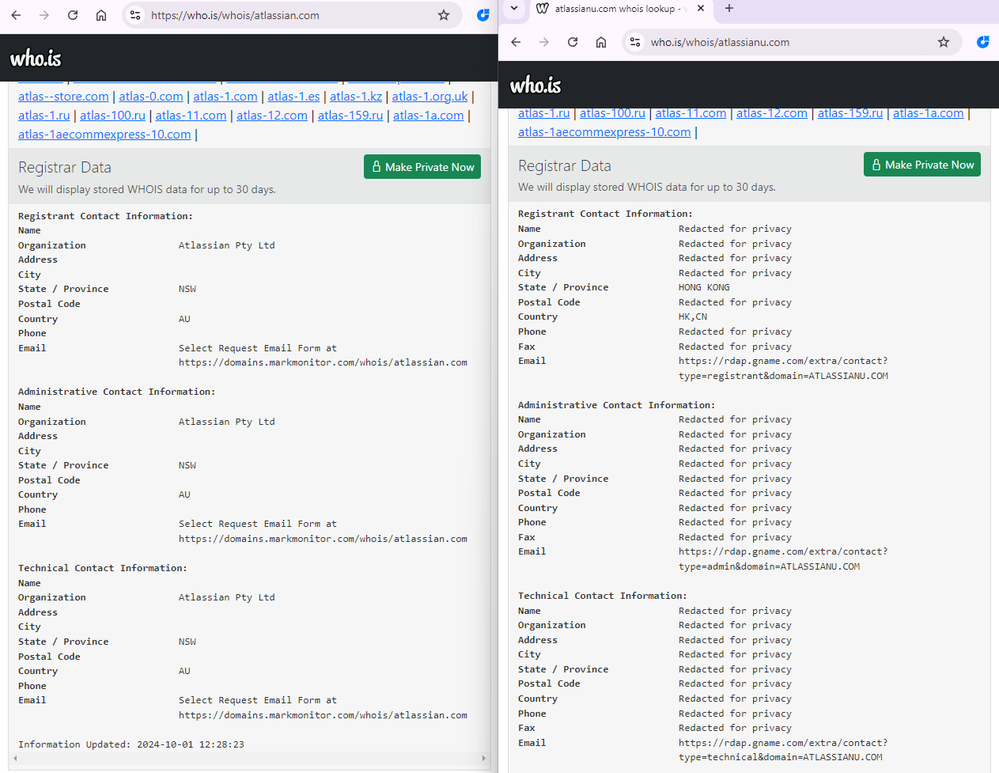Viewport: 999px width, 773px height.
Task: Go forward in the left atlassian.com window
Action: (x=44, y=15)
